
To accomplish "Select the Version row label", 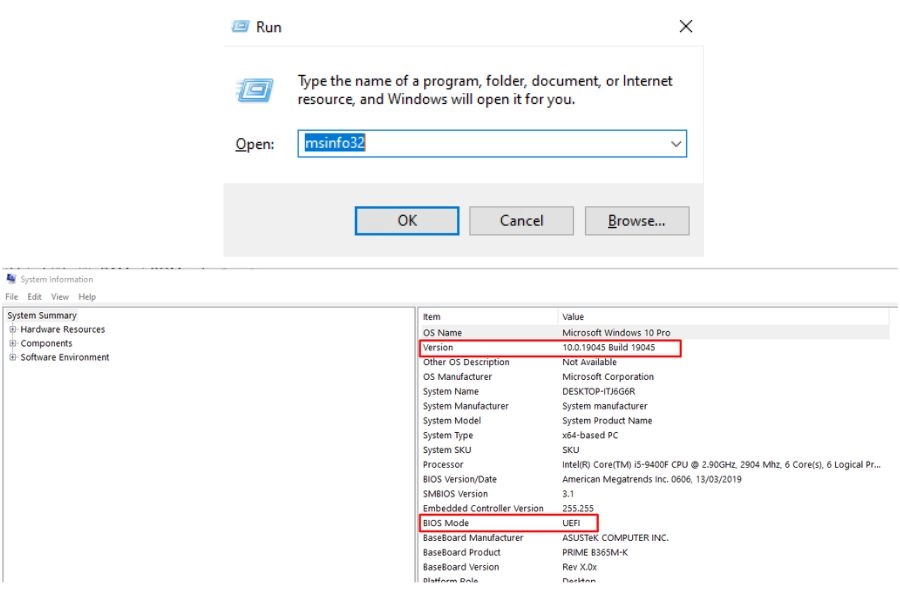I will click(x=438, y=347).
